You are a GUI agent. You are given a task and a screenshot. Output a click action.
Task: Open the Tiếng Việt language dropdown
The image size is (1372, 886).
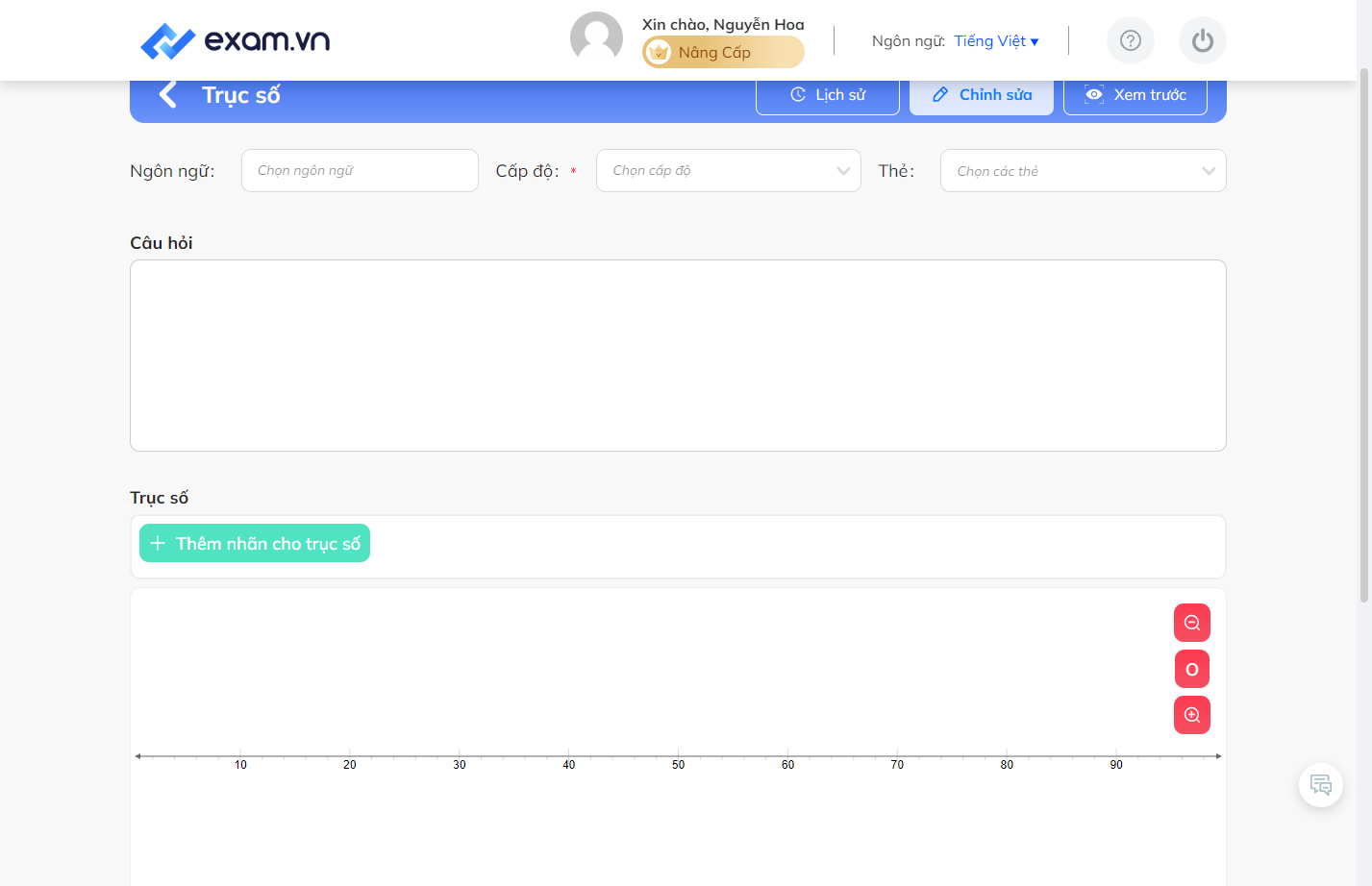point(996,41)
